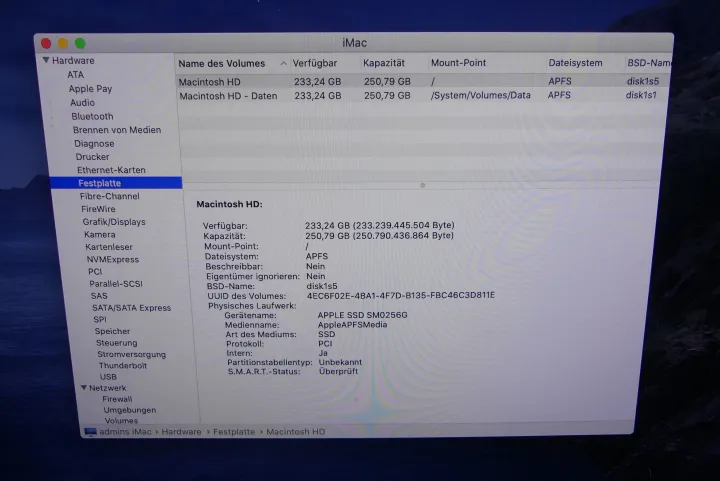Sort by BSD-Name column header

(649, 63)
